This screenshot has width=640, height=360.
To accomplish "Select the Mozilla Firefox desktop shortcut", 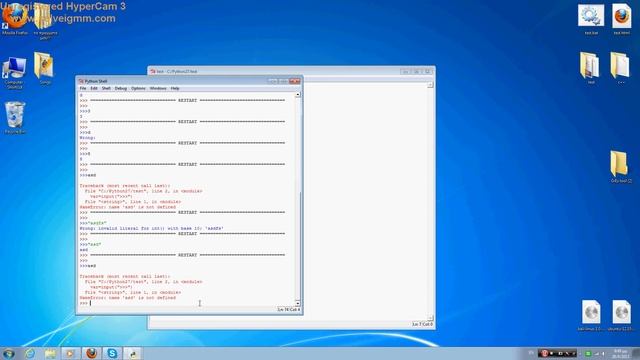I will coord(15,18).
